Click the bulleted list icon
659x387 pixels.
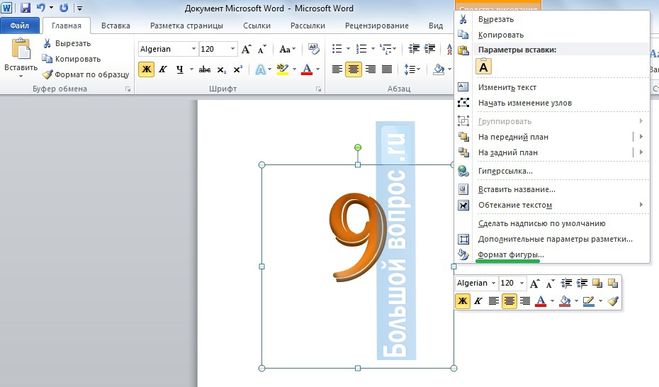pyautogui.click(x=337, y=49)
